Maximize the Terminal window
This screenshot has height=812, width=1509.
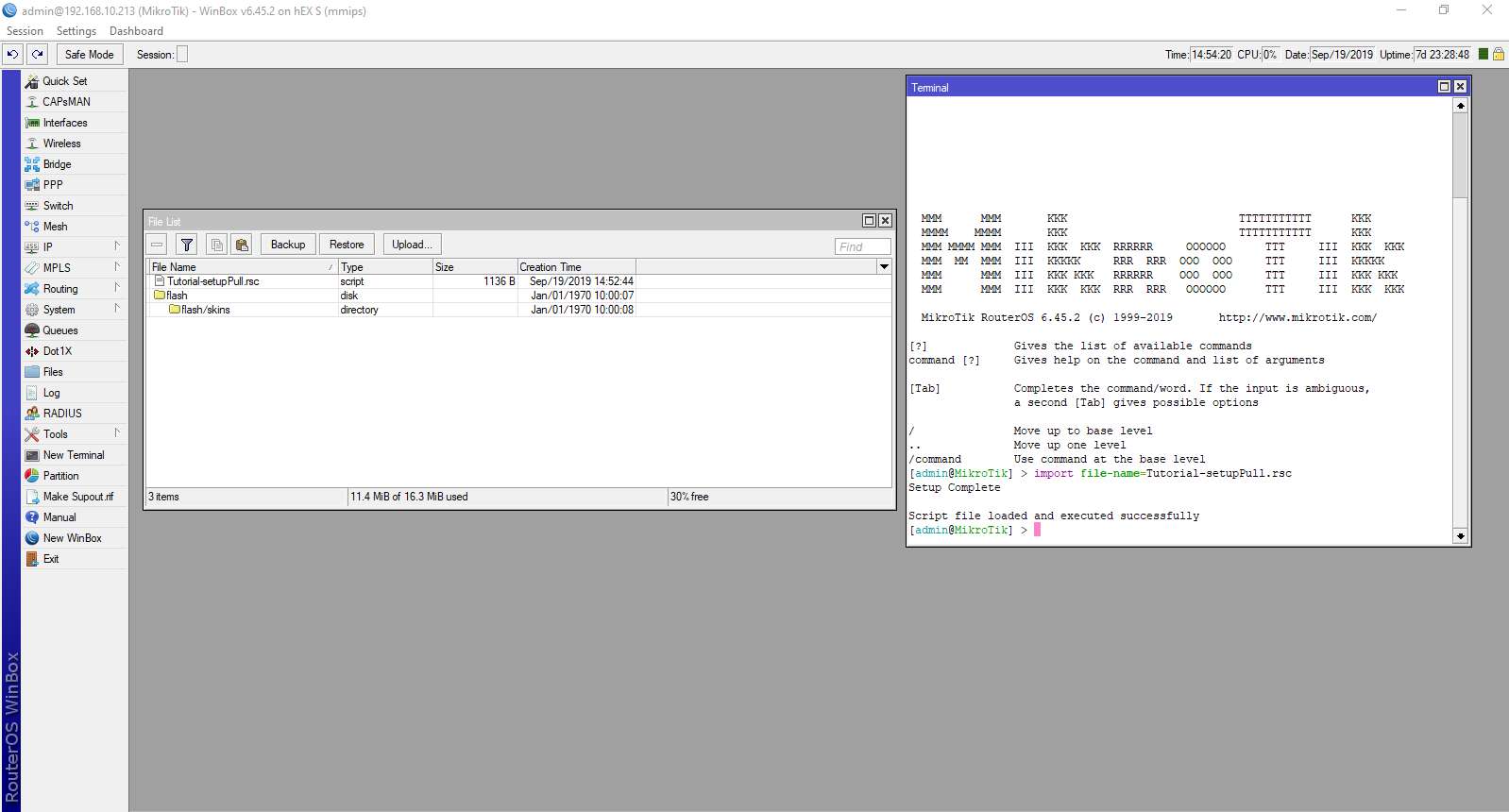tap(1444, 87)
